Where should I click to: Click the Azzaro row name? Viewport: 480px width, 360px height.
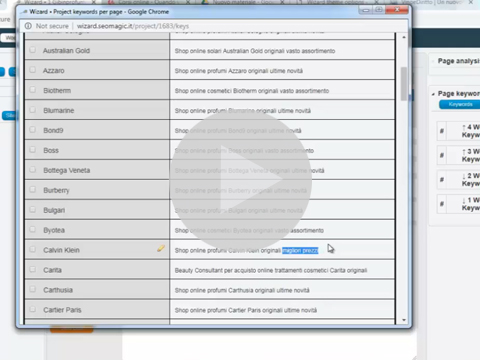tap(54, 71)
